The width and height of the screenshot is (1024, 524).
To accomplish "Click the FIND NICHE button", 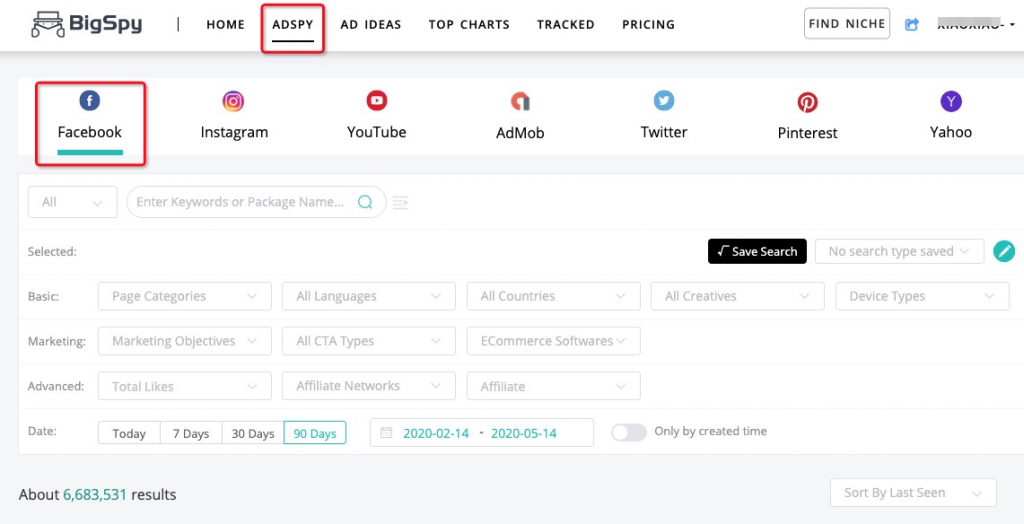I will (x=847, y=24).
